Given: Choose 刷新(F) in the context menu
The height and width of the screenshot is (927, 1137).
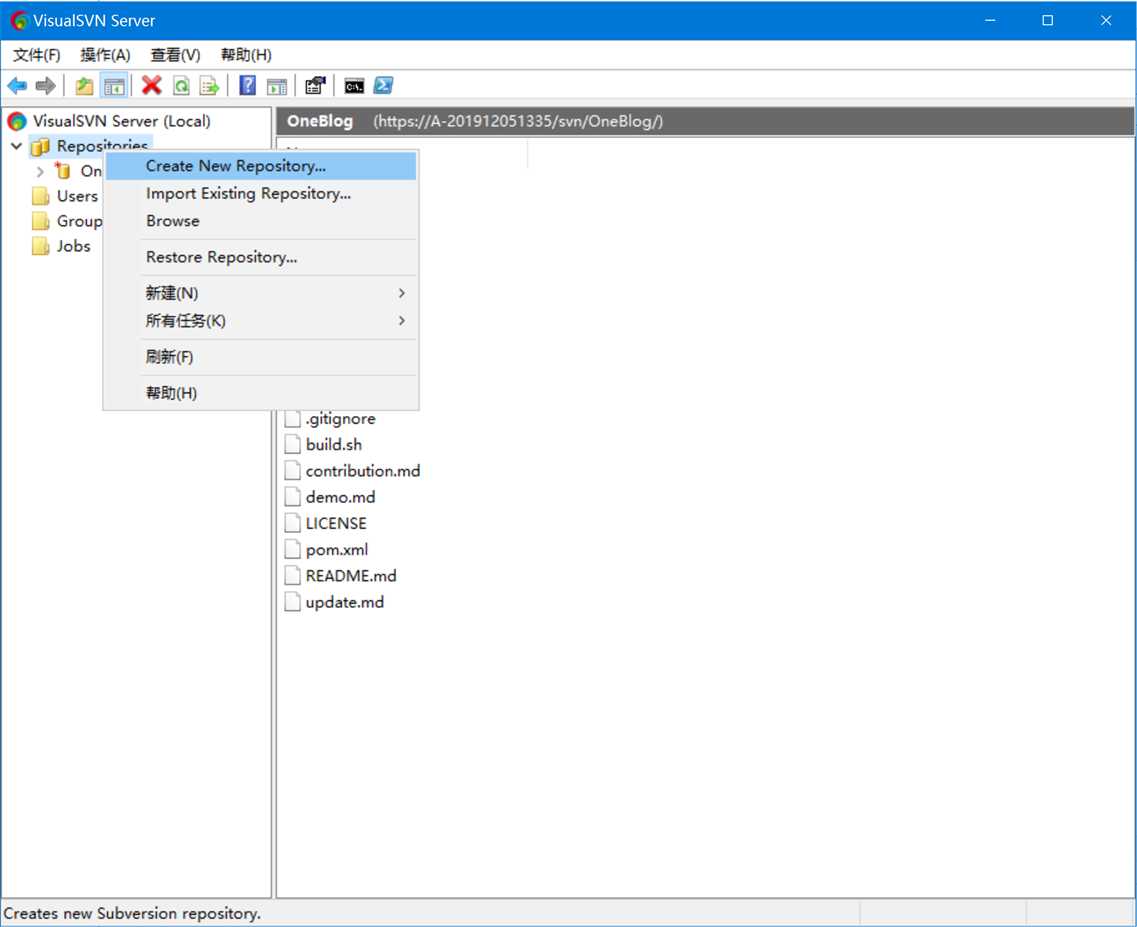Looking at the screenshot, I should (x=261, y=357).
